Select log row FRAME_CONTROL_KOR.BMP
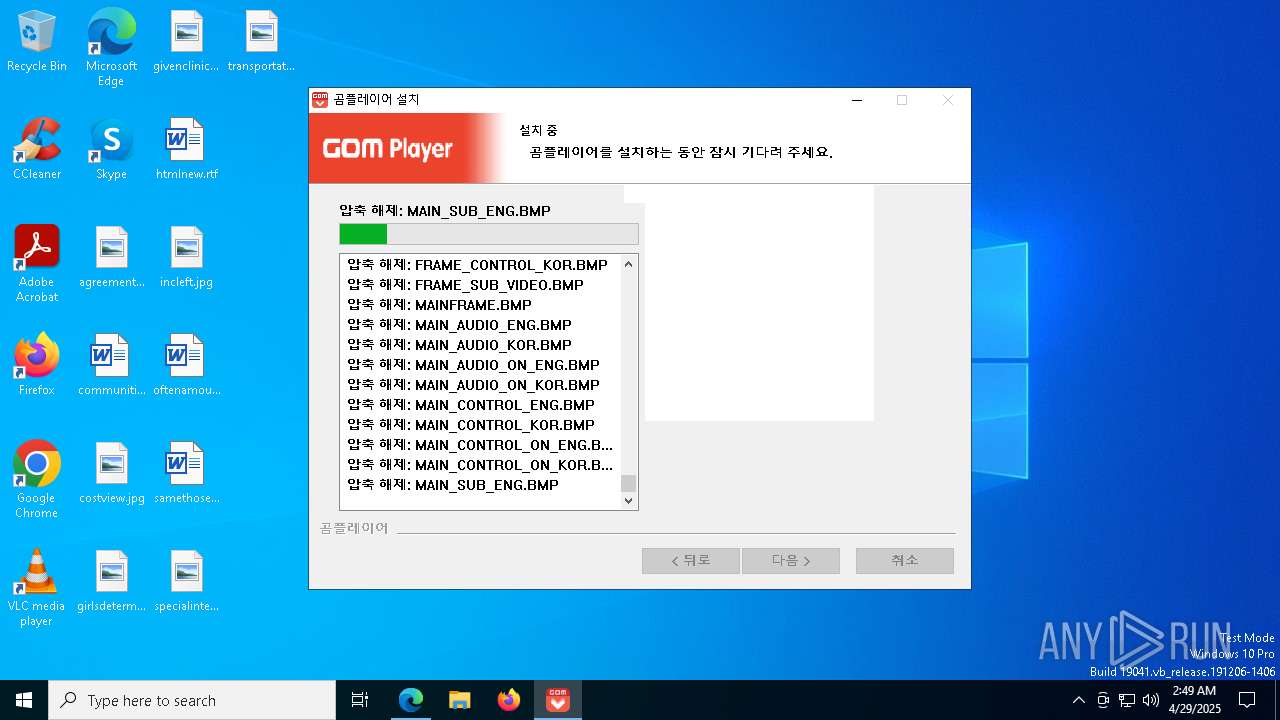The height and width of the screenshot is (720, 1280). (478, 265)
